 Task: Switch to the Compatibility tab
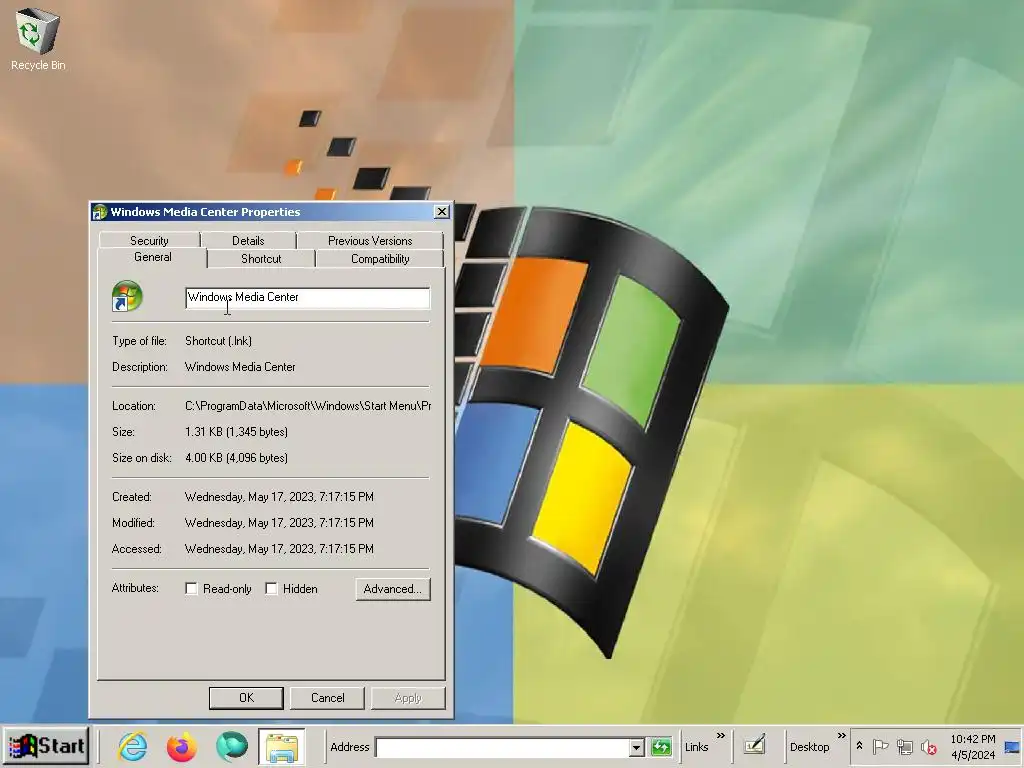(x=380, y=259)
